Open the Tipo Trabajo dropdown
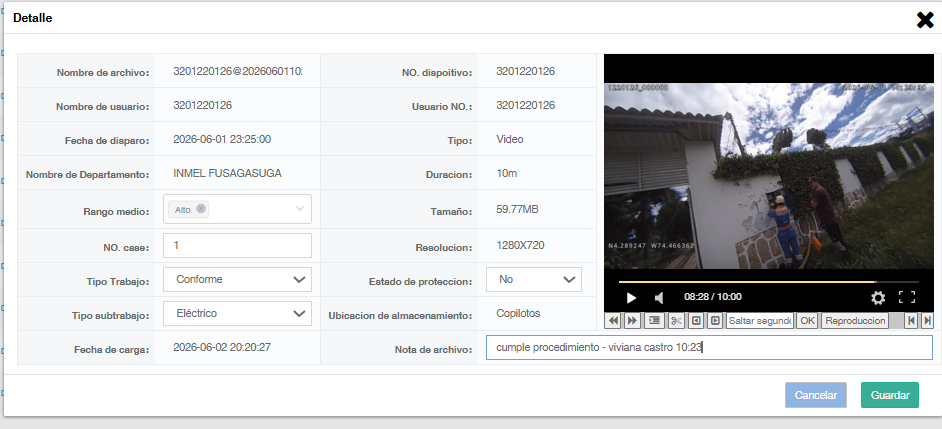 point(237,279)
